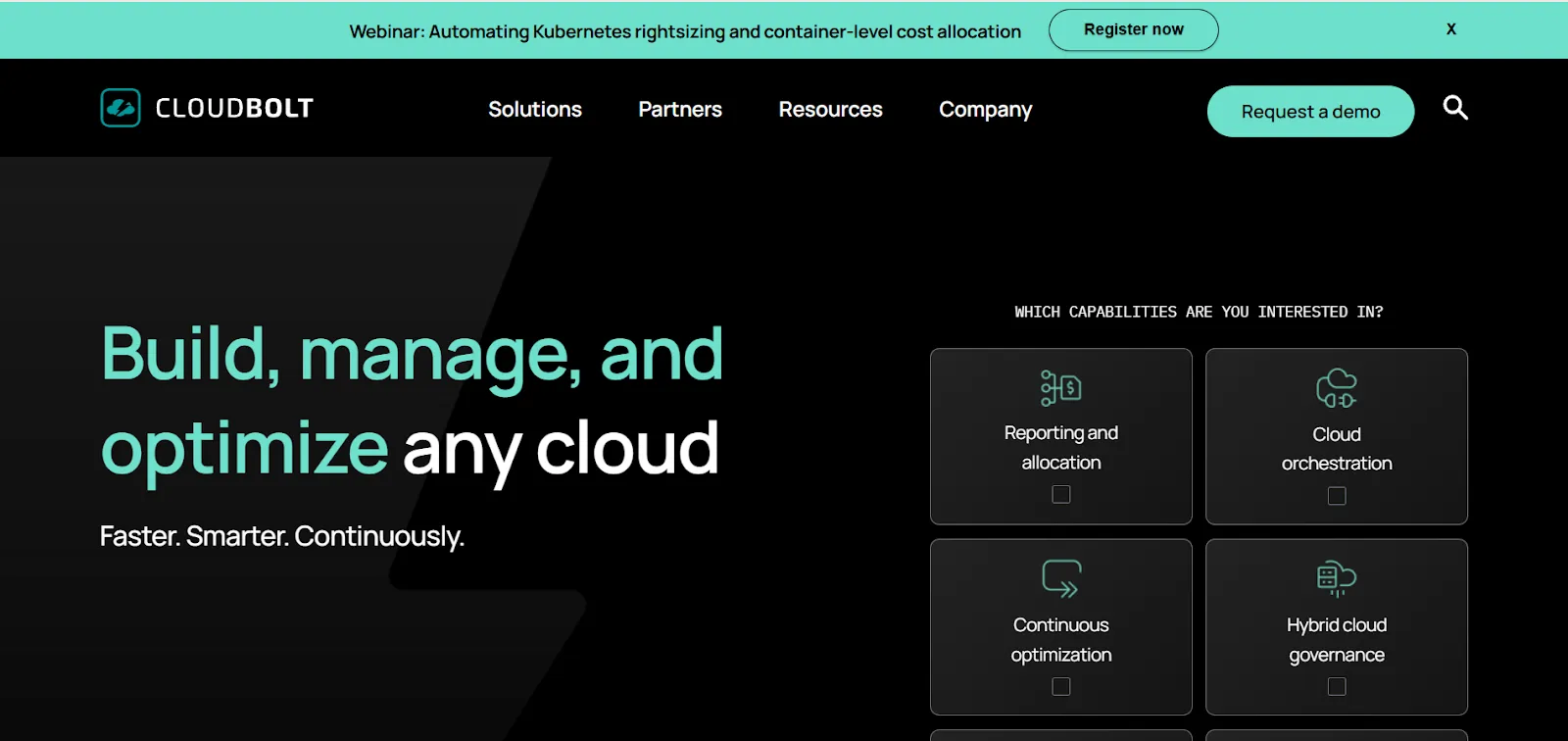Image resolution: width=1568 pixels, height=741 pixels.
Task: Open the search magnifier icon
Action: tap(1455, 108)
